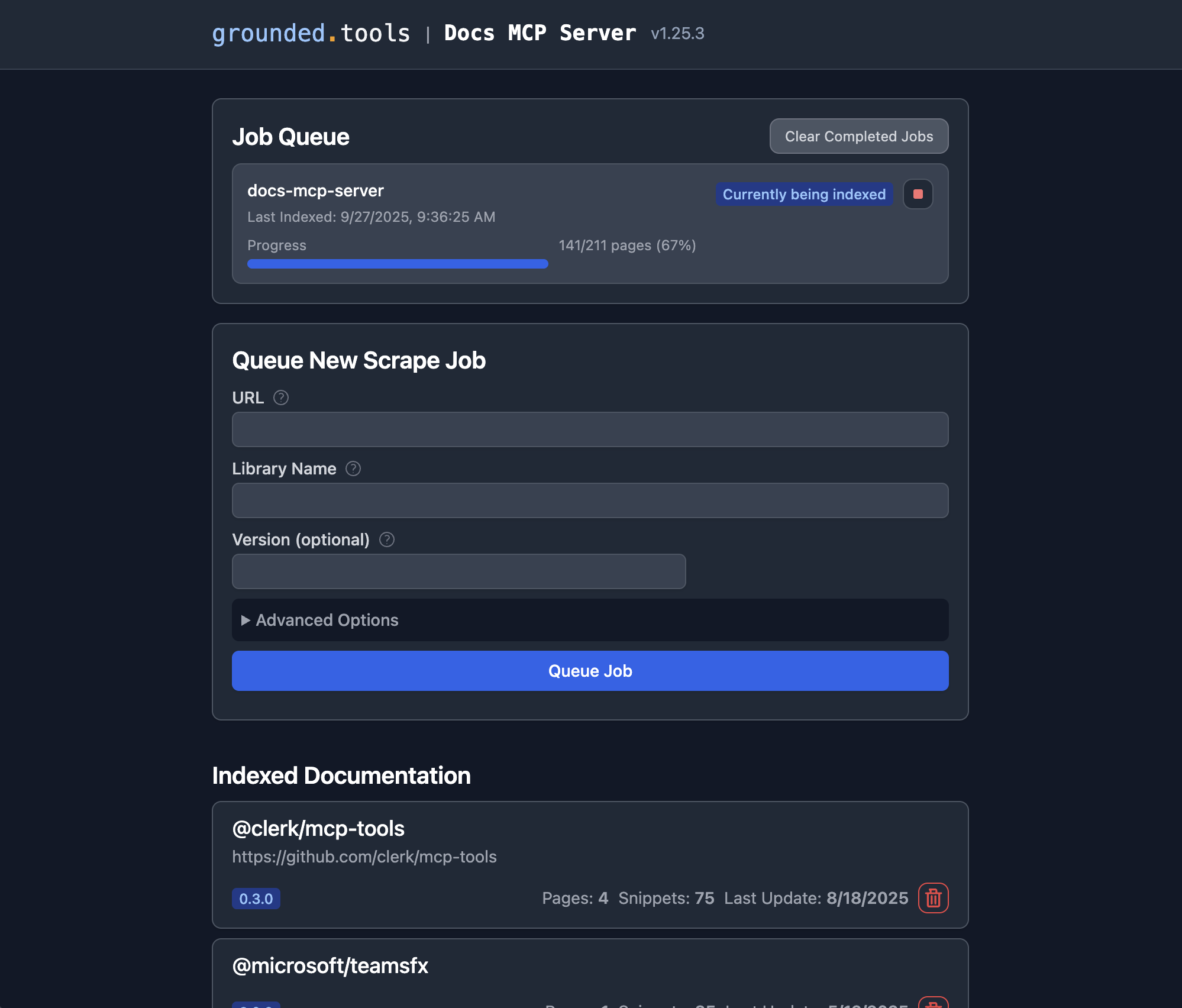Collapse the docs-mcp-server job details
1182x1008 pixels.
coord(317,190)
